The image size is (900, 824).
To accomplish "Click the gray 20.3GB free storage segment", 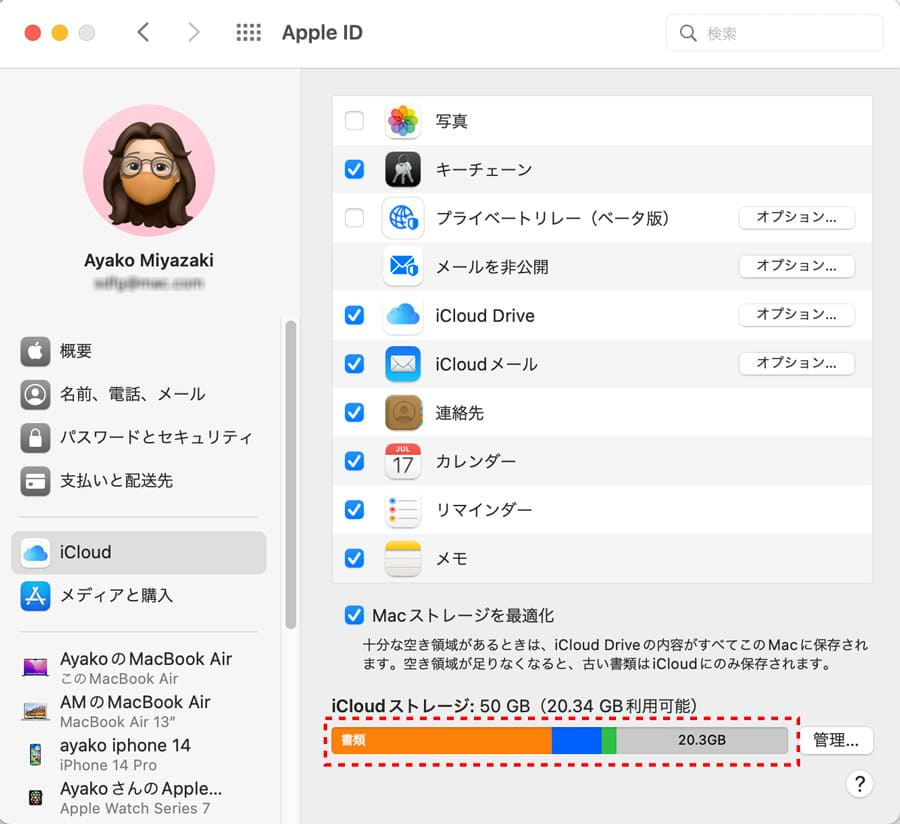I will (x=702, y=740).
